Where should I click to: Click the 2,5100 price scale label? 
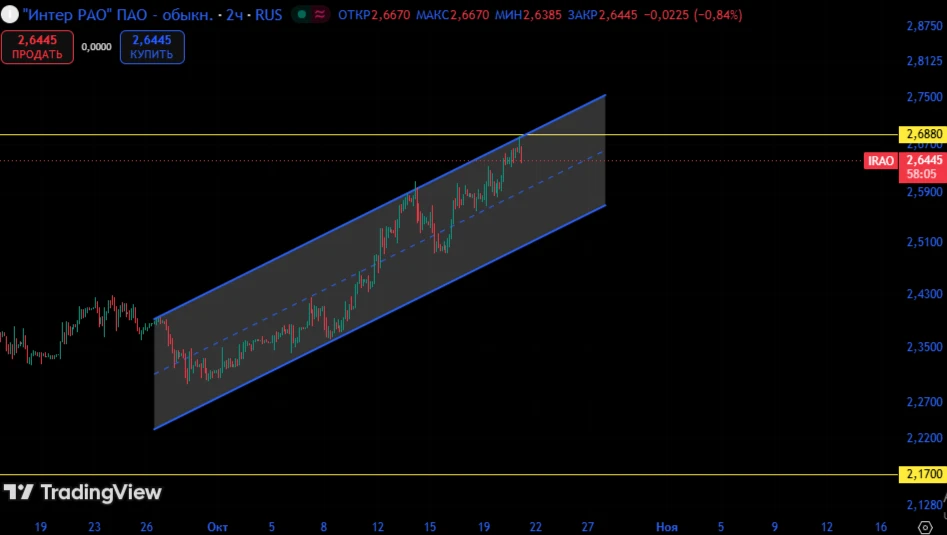coord(924,242)
